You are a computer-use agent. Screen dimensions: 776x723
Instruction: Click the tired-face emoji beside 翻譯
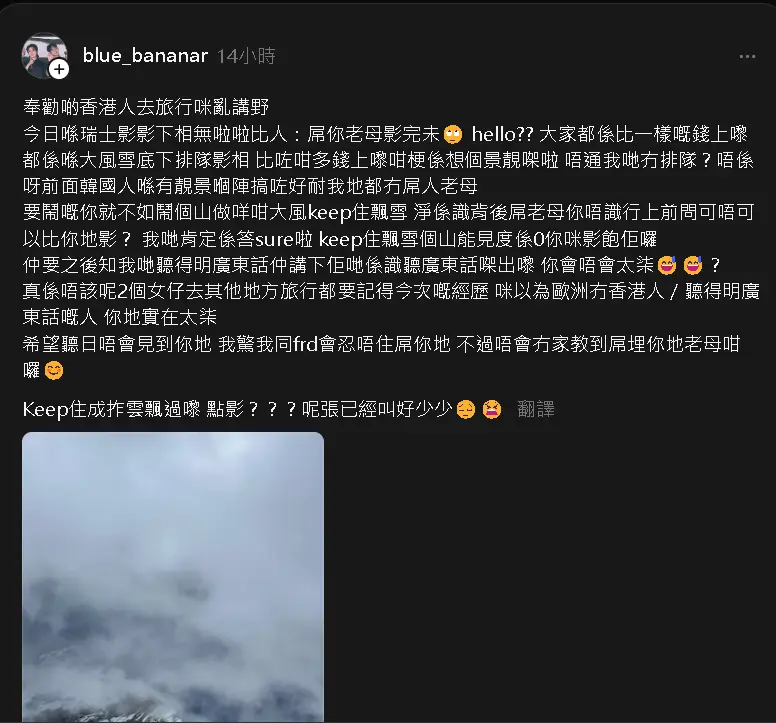tap(491, 409)
